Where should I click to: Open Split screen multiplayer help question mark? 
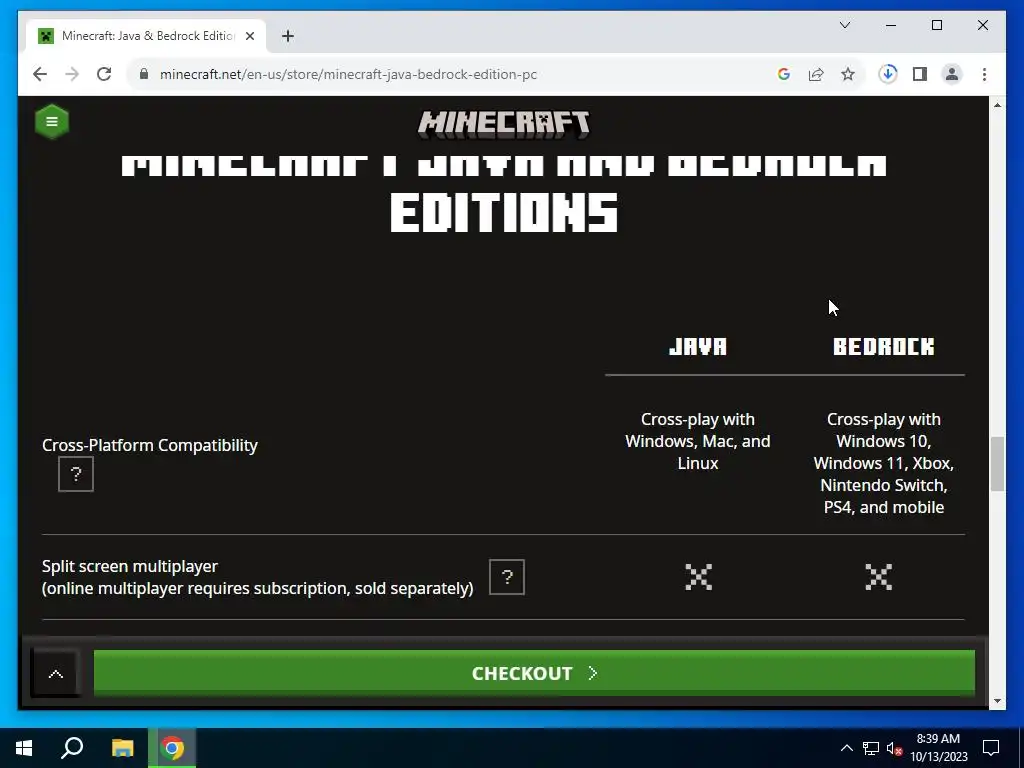coord(507,577)
